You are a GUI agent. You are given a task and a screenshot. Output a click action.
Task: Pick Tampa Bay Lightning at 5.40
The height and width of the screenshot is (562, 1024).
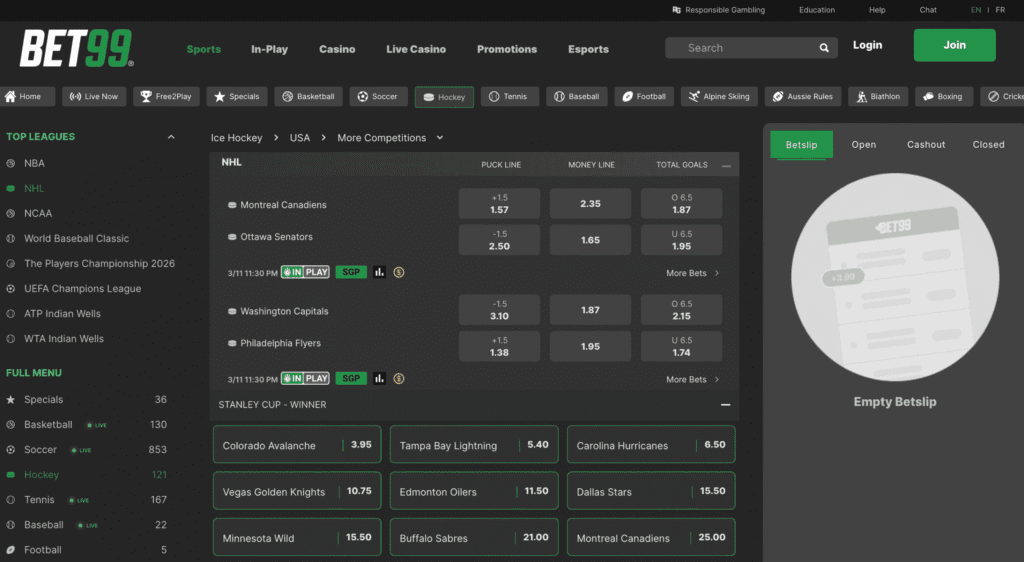pos(474,445)
